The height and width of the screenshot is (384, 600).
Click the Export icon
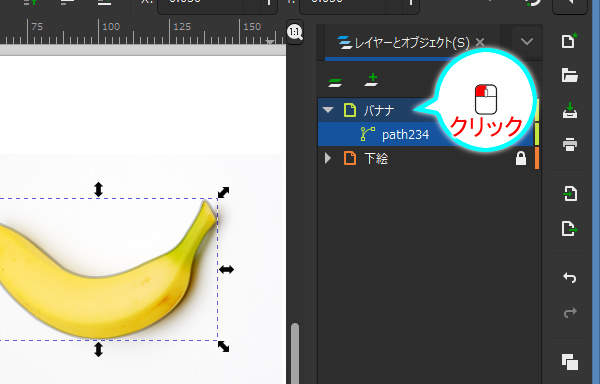pyautogui.click(x=569, y=228)
